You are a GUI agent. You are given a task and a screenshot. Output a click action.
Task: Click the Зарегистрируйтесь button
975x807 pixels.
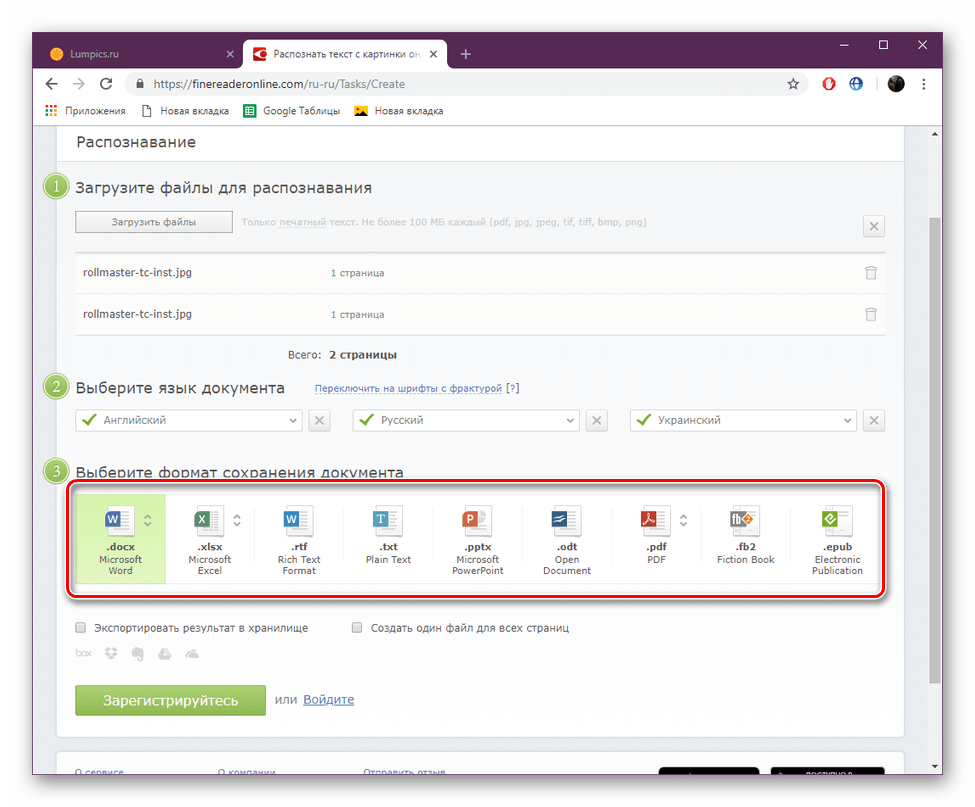point(170,700)
